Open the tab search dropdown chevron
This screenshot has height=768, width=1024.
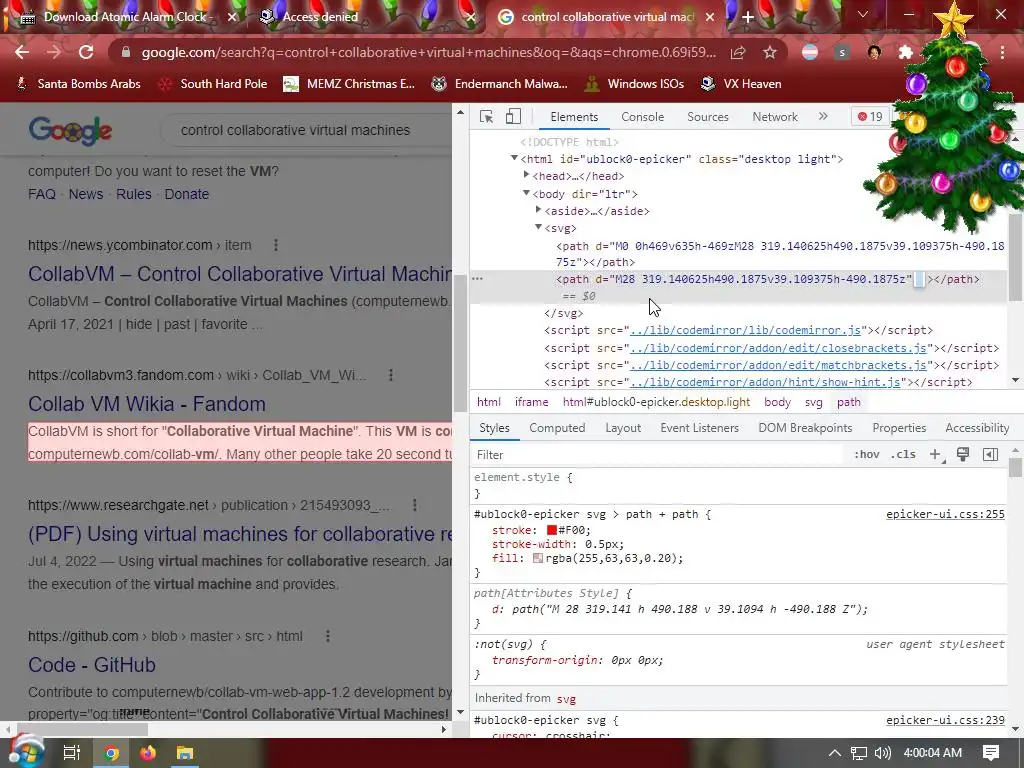863,14
